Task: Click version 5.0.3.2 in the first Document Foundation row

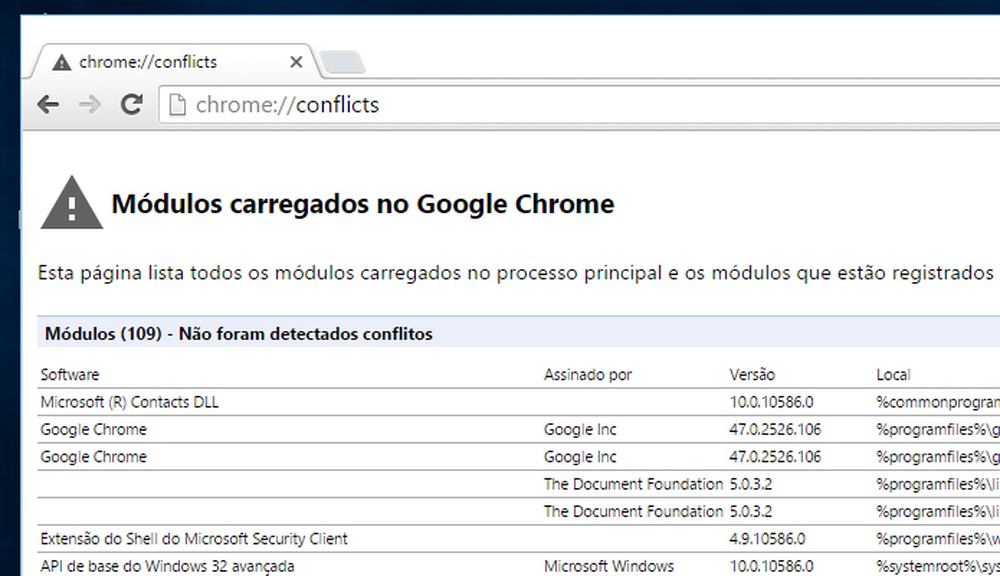Action: click(x=751, y=484)
